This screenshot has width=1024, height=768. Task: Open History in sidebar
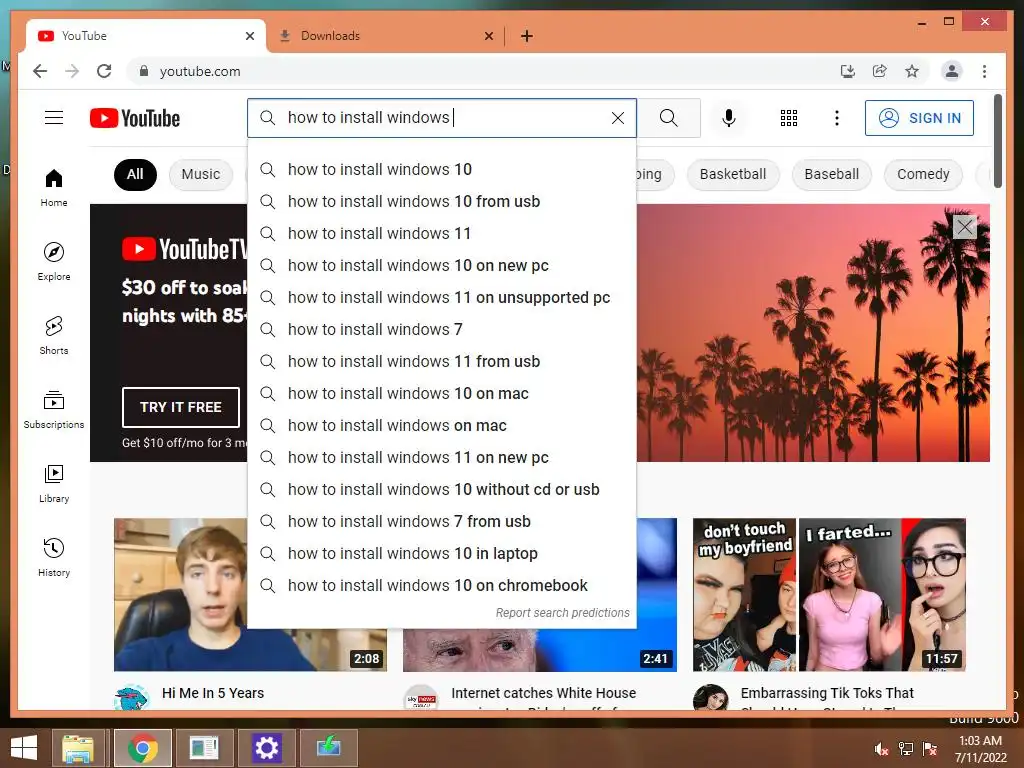(x=54, y=558)
